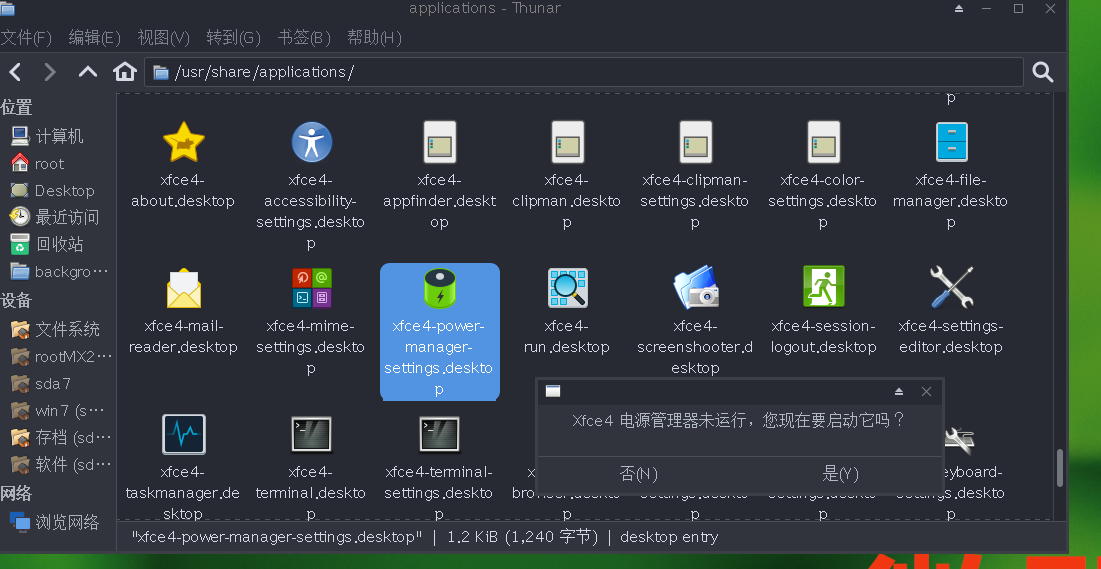The width and height of the screenshot is (1101, 569).
Task: Go to the home folder icon
Action: [x=124, y=72]
